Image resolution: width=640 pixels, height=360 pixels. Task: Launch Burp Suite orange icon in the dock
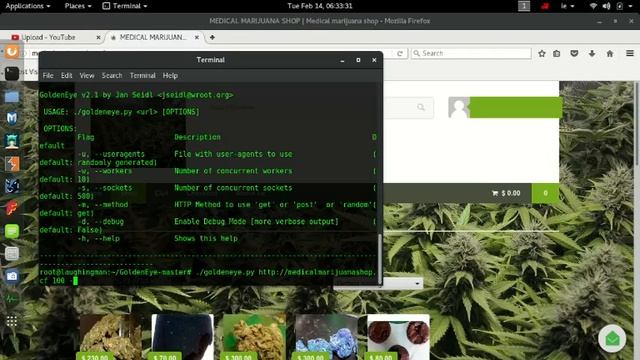[12, 164]
